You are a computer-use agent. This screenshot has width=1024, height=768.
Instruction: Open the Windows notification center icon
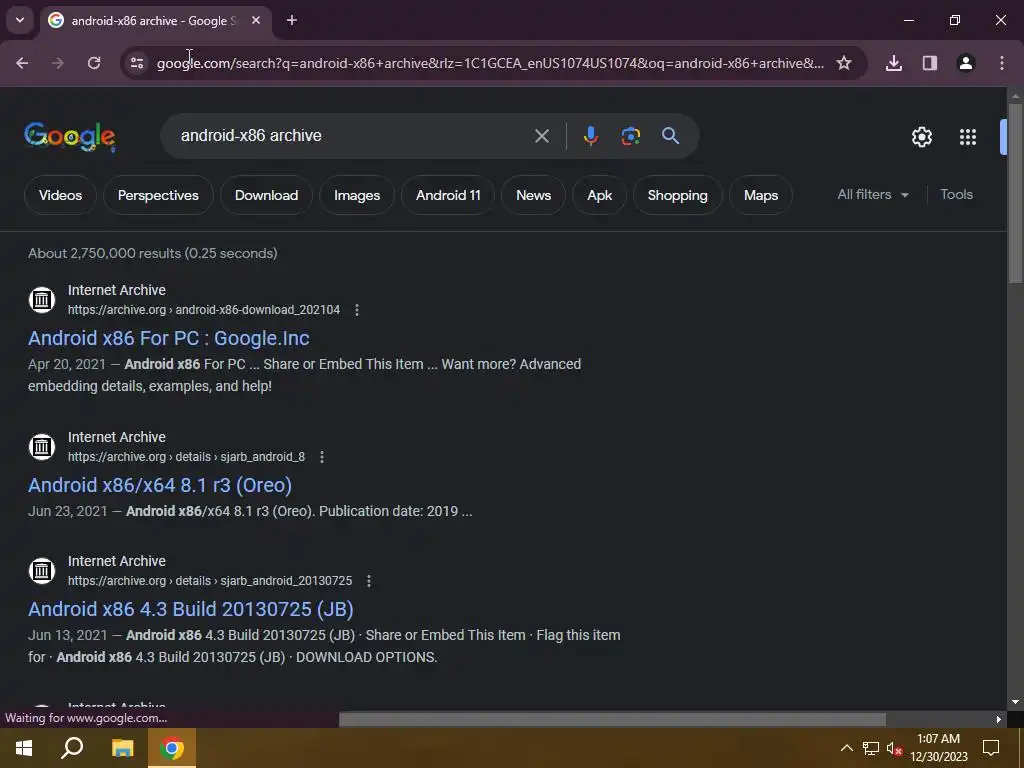[991, 748]
